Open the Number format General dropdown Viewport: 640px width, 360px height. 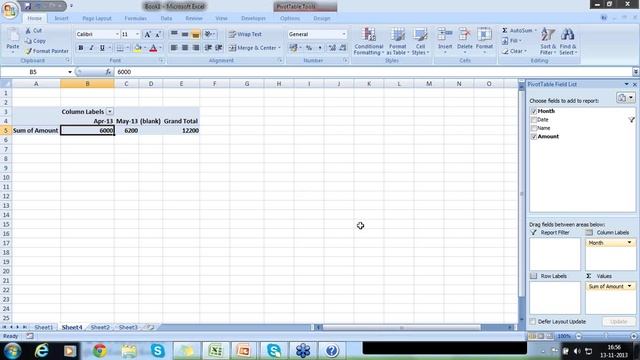343,34
